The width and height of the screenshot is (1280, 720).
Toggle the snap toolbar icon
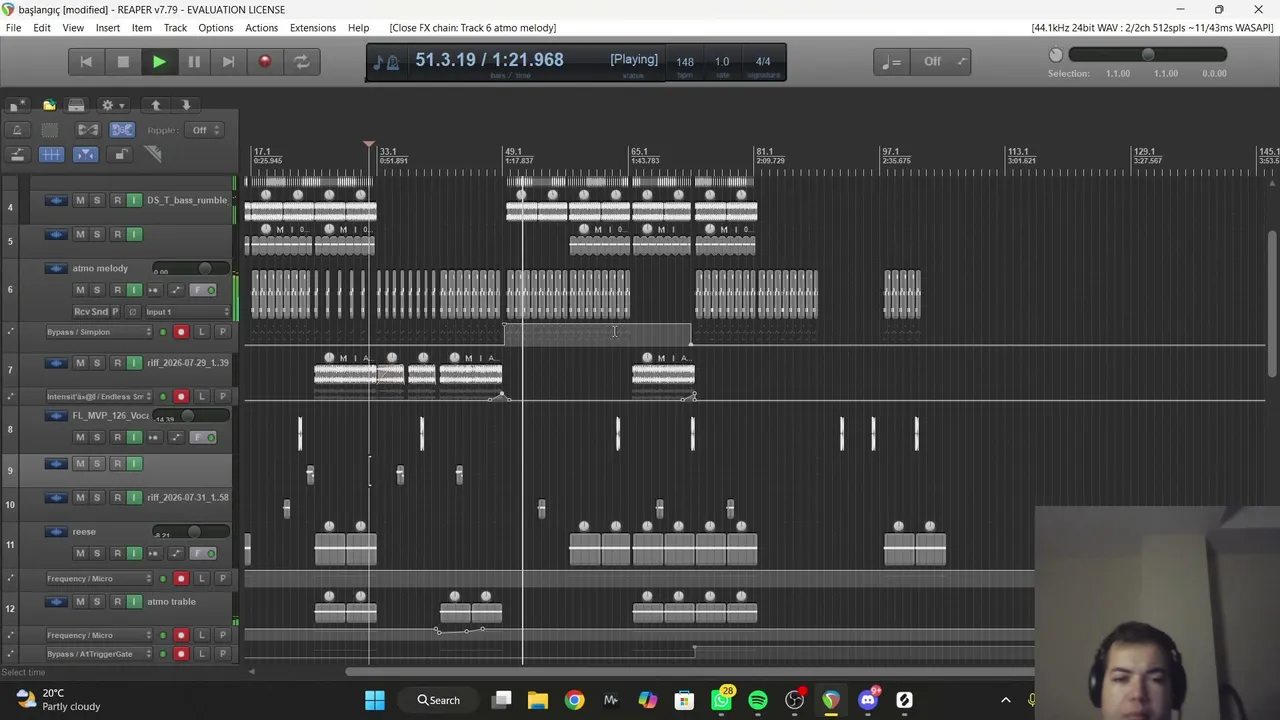86,154
